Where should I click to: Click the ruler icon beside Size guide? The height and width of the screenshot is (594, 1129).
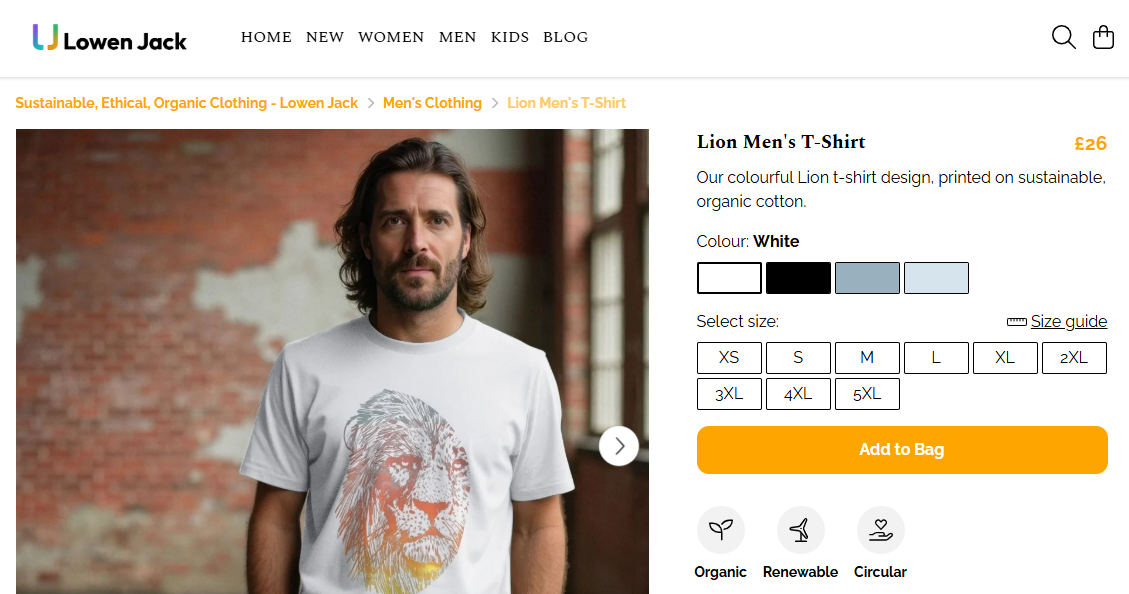tap(1016, 322)
